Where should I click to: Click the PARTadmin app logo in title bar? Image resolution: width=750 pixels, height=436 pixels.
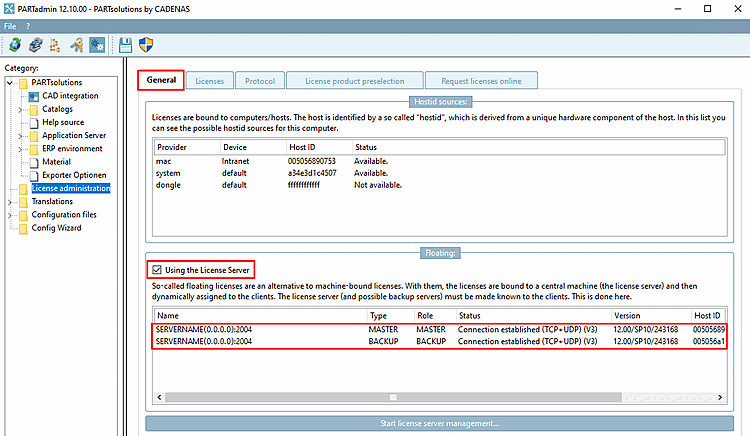[9, 9]
